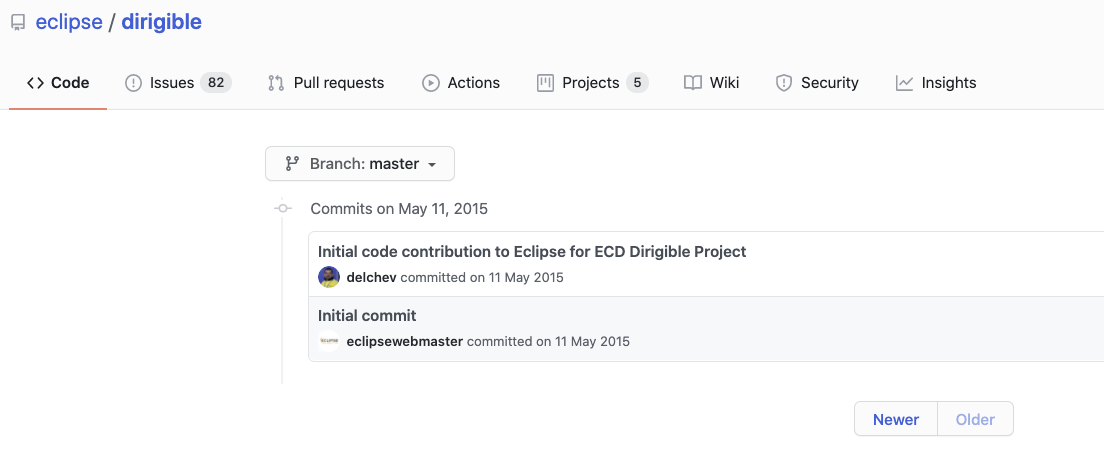
Task: Click the Security shield icon
Action: tap(784, 83)
